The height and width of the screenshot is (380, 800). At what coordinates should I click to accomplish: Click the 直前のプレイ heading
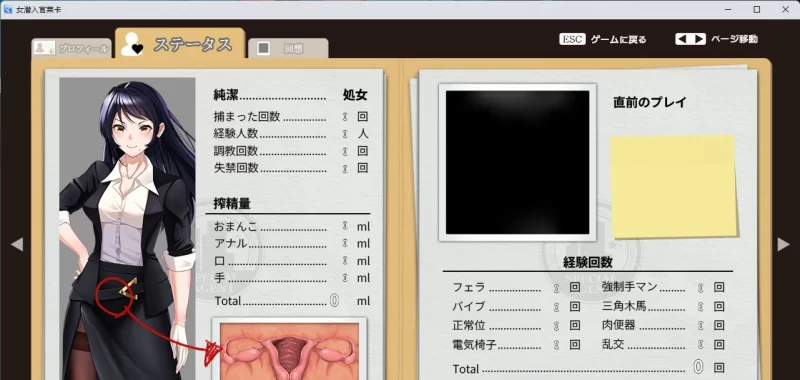[649, 102]
